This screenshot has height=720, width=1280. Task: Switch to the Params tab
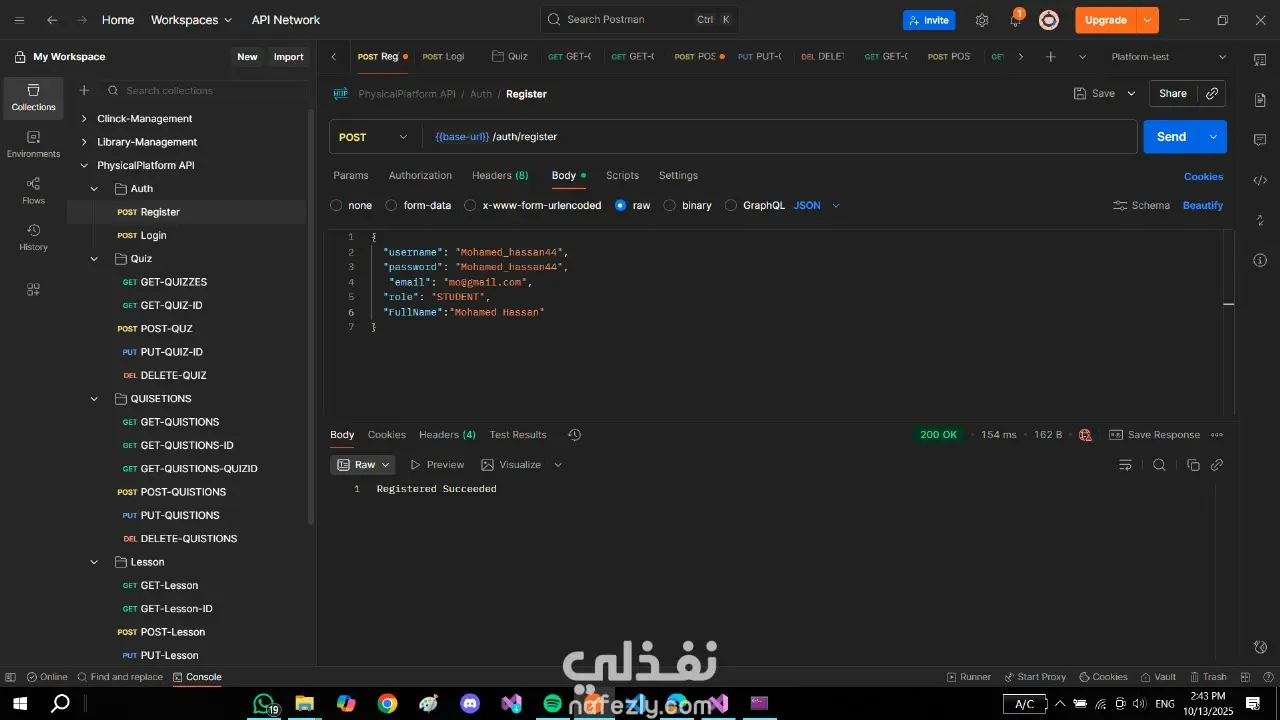click(x=351, y=175)
